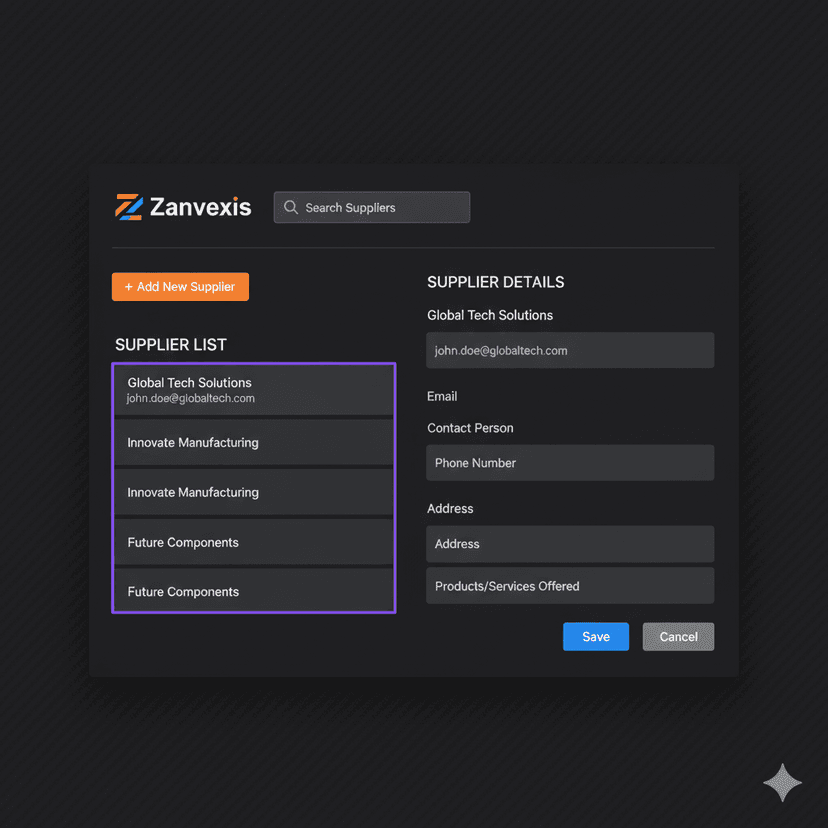This screenshot has width=828, height=828.
Task: Click the magnifying glass search icon
Action: pyautogui.click(x=291, y=207)
